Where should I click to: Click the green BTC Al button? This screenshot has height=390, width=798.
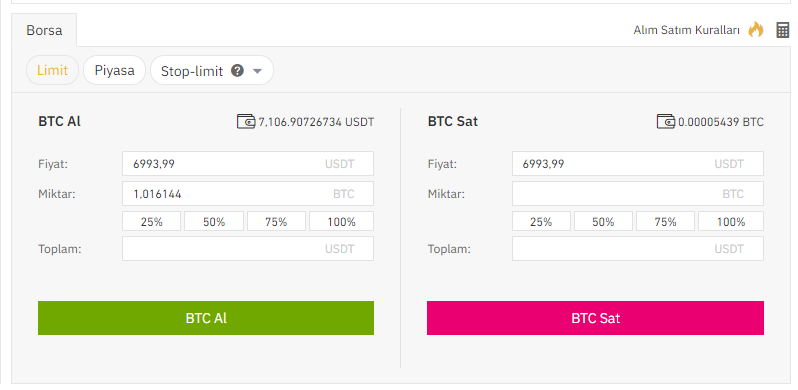[x=206, y=318]
